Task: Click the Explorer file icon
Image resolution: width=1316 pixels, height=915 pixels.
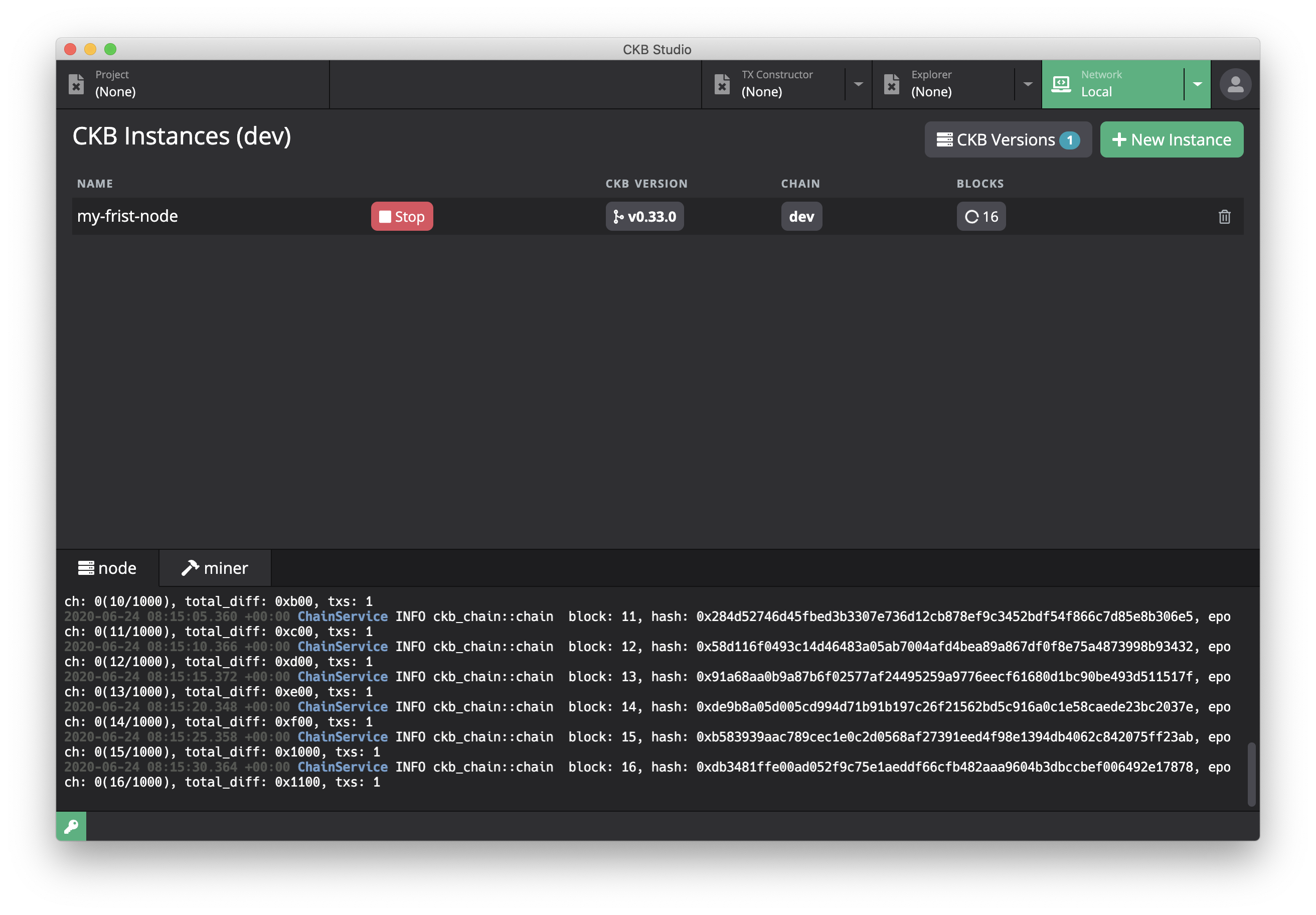Action: click(x=892, y=84)
